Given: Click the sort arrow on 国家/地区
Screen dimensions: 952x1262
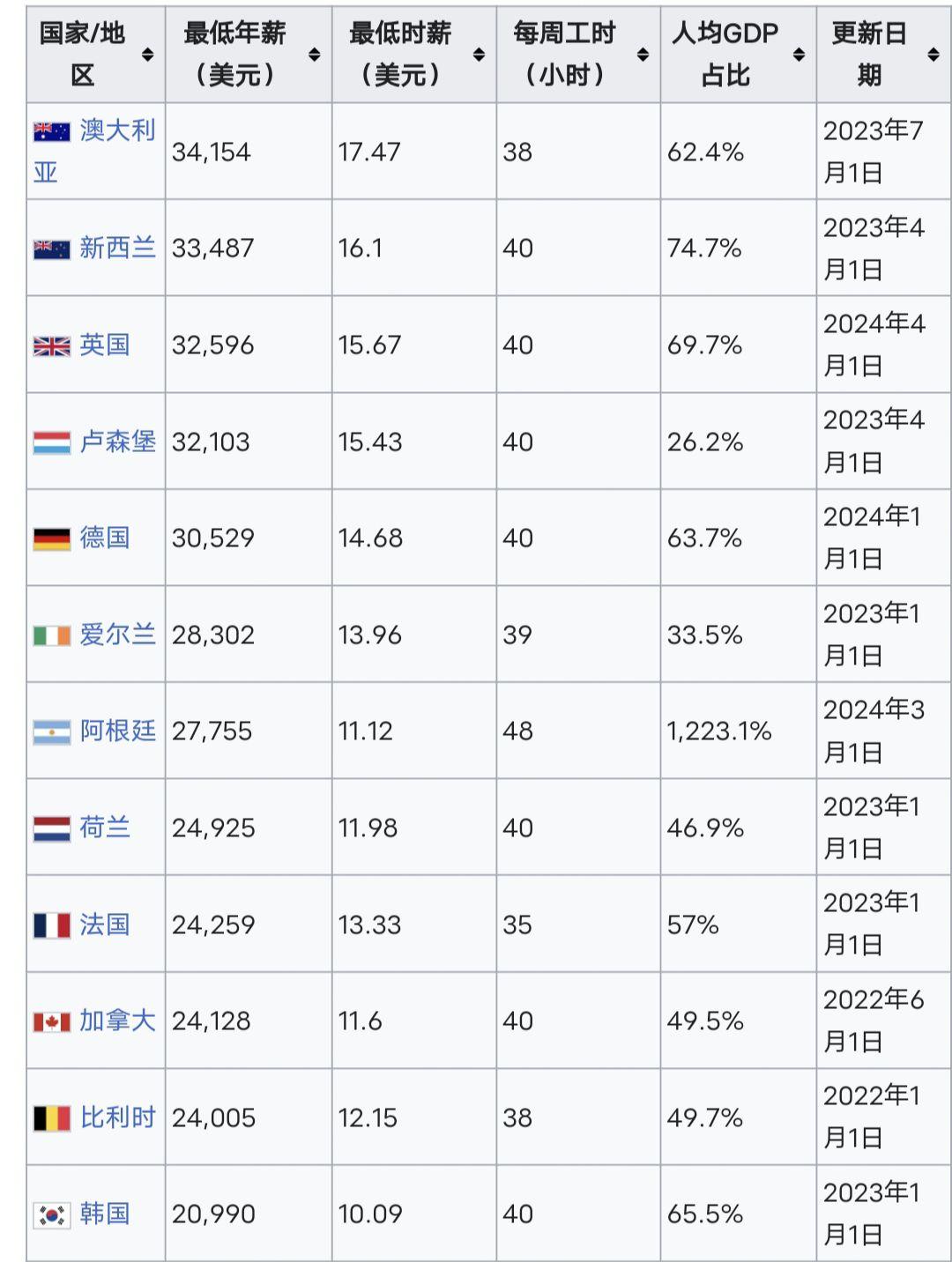Looking at the screenshot, I should click(x=147, y=53).
